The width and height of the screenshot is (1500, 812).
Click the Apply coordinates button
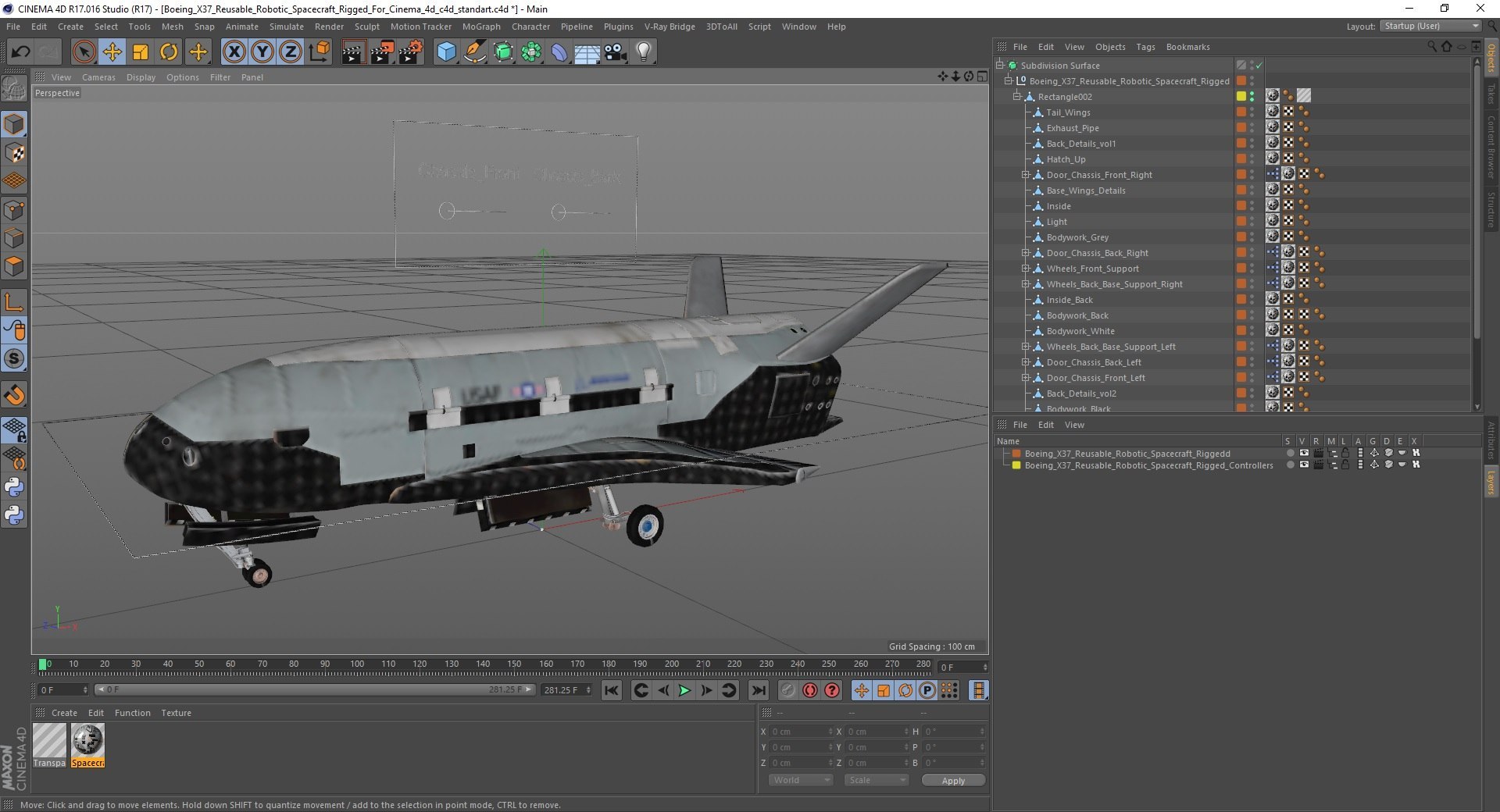coord(953,780)
